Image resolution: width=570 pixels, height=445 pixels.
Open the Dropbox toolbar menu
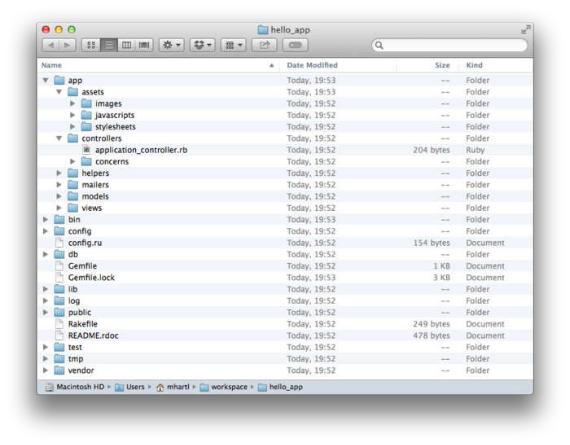[202, 45]
